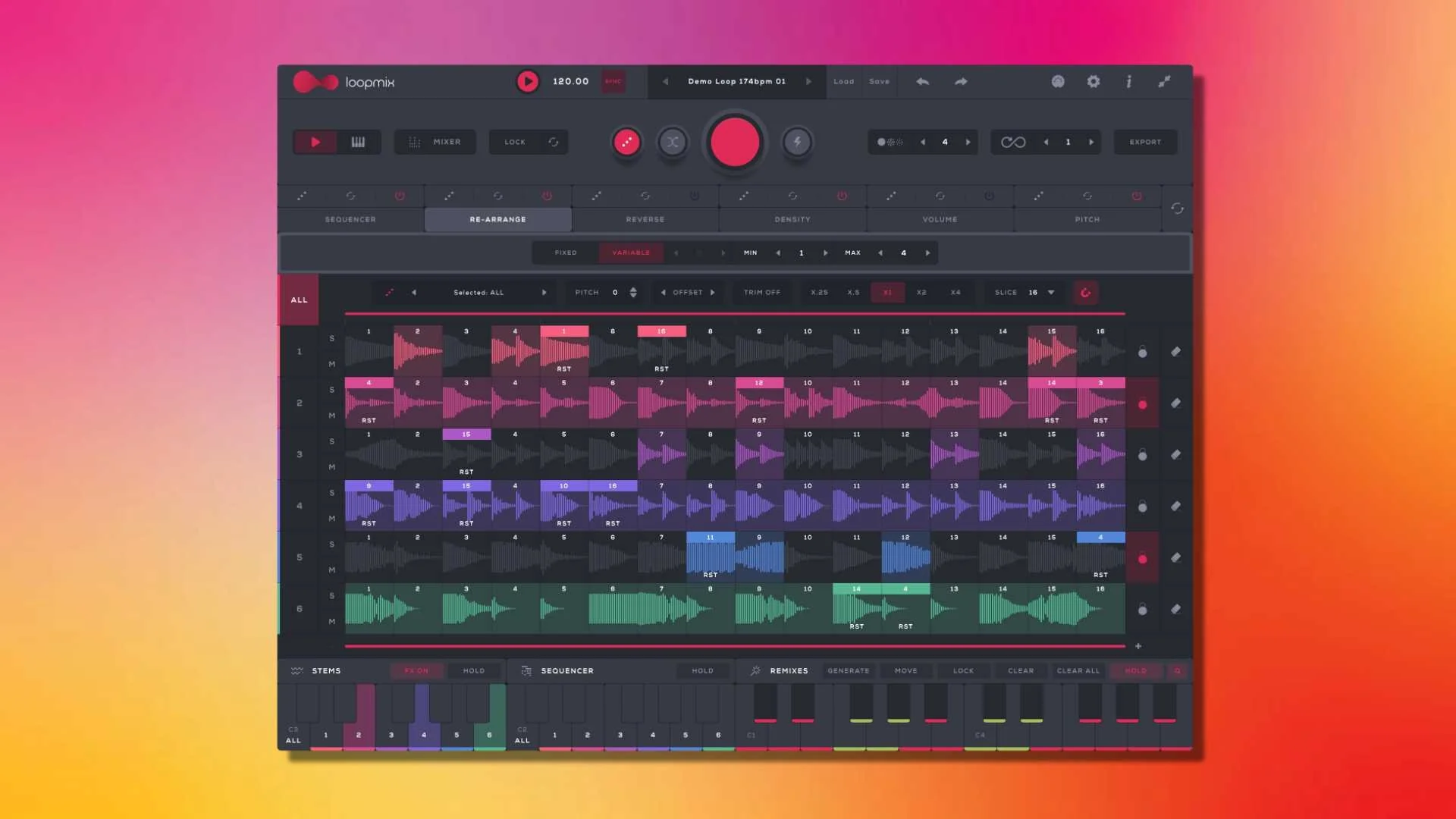This screenshot has width=1456, height=819.
Task: Click the lightning bolt icon right of the knob
Action: click(796, 142)
